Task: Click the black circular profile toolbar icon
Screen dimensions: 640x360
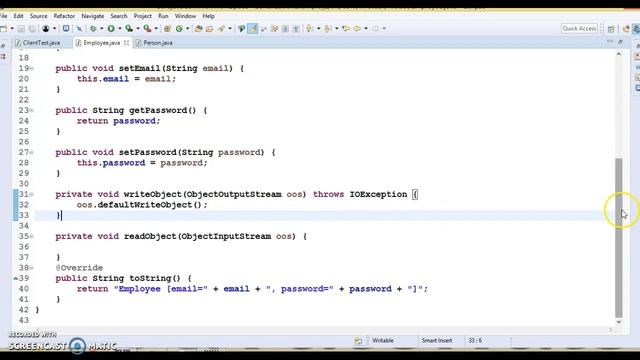Action: tap(46, 29)
